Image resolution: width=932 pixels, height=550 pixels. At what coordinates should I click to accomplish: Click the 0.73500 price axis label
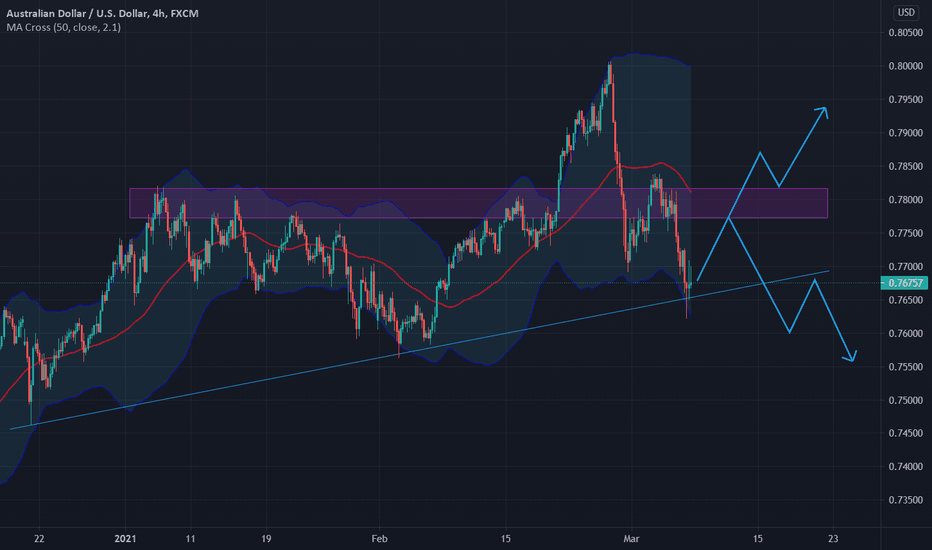pos(906,500)
